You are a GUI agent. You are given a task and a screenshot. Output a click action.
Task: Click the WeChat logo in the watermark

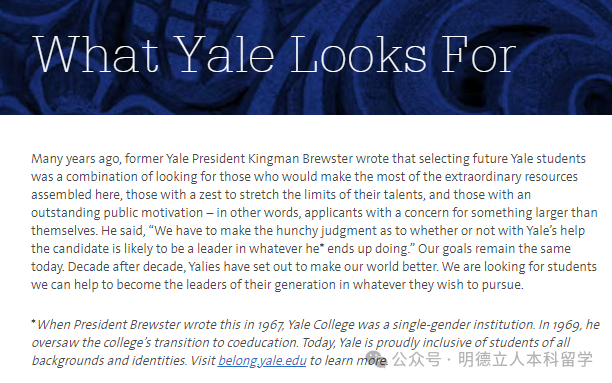(x=376, y=359)
